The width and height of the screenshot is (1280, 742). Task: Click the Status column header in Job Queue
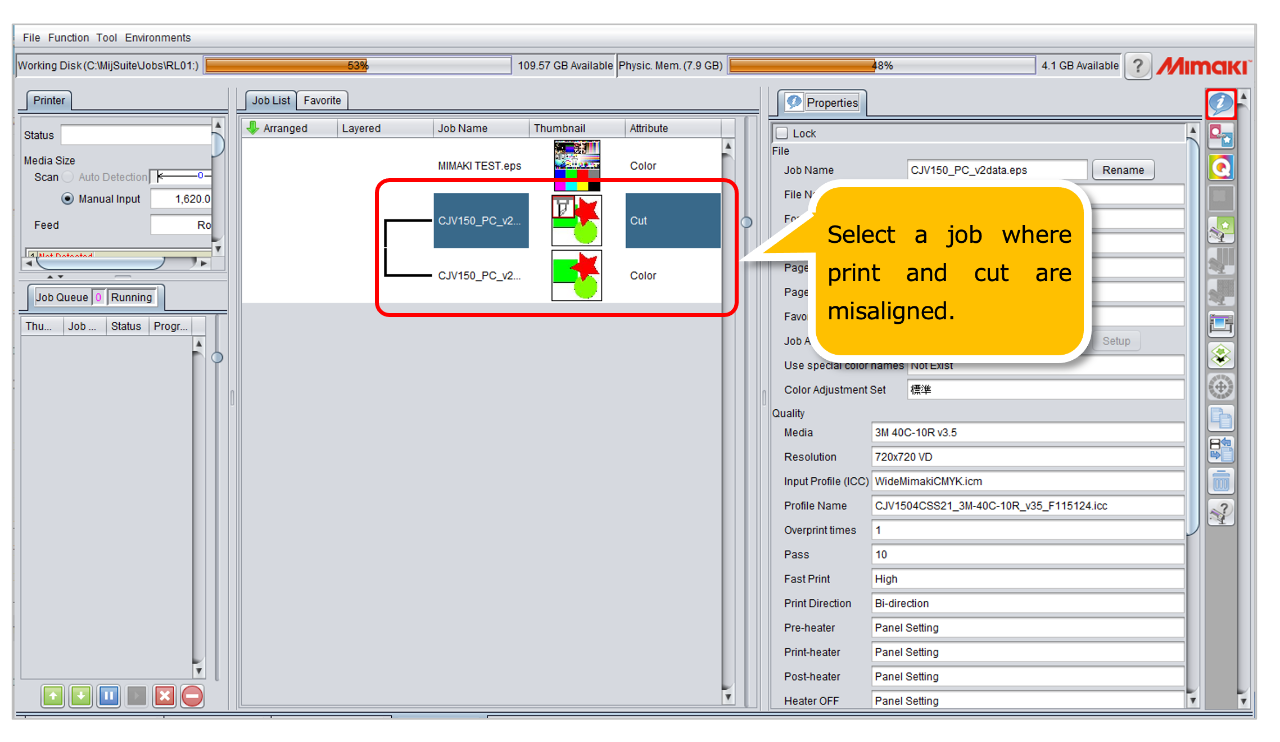[127, 326]
